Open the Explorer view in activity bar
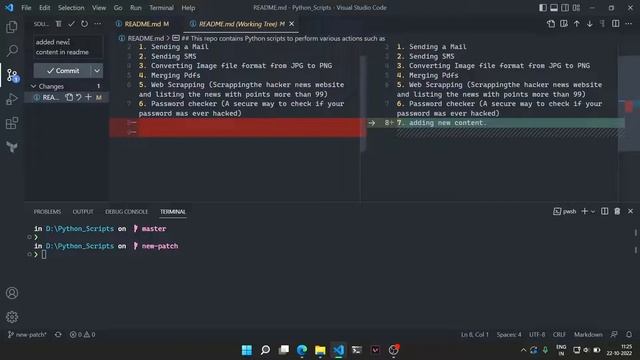Image resolution: width=640 pixels, height=360 pixels. coord(12,27)
